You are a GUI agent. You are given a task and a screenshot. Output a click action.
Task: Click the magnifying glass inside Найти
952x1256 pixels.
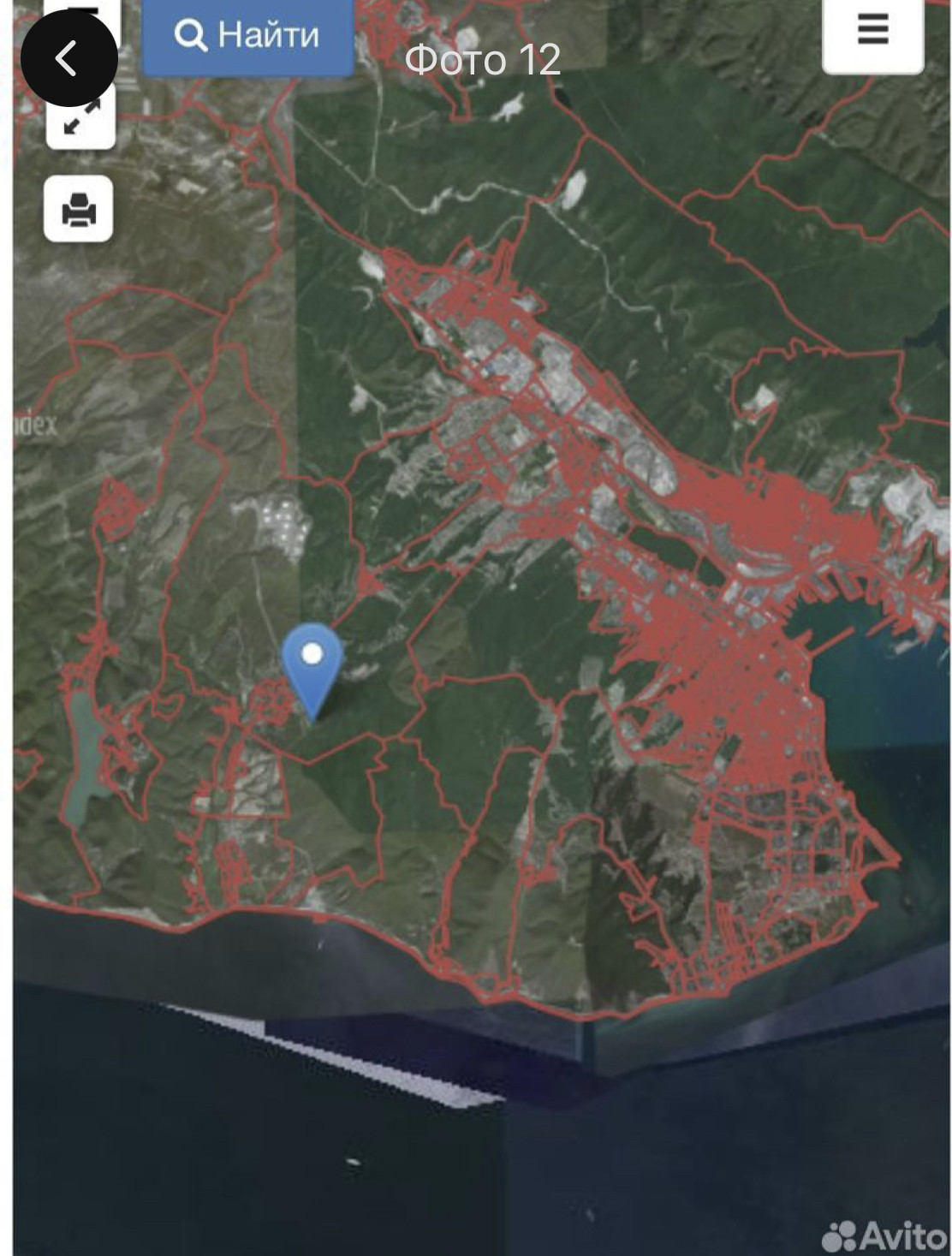[x=190, y=36]
